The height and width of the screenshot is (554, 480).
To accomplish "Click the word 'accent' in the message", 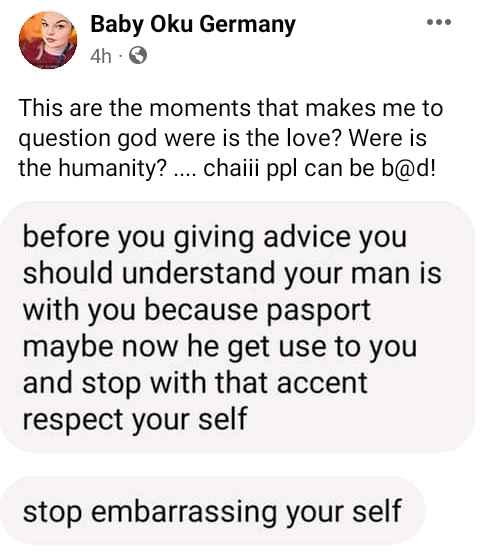I will pyautogui.click(x=322, y=384).
